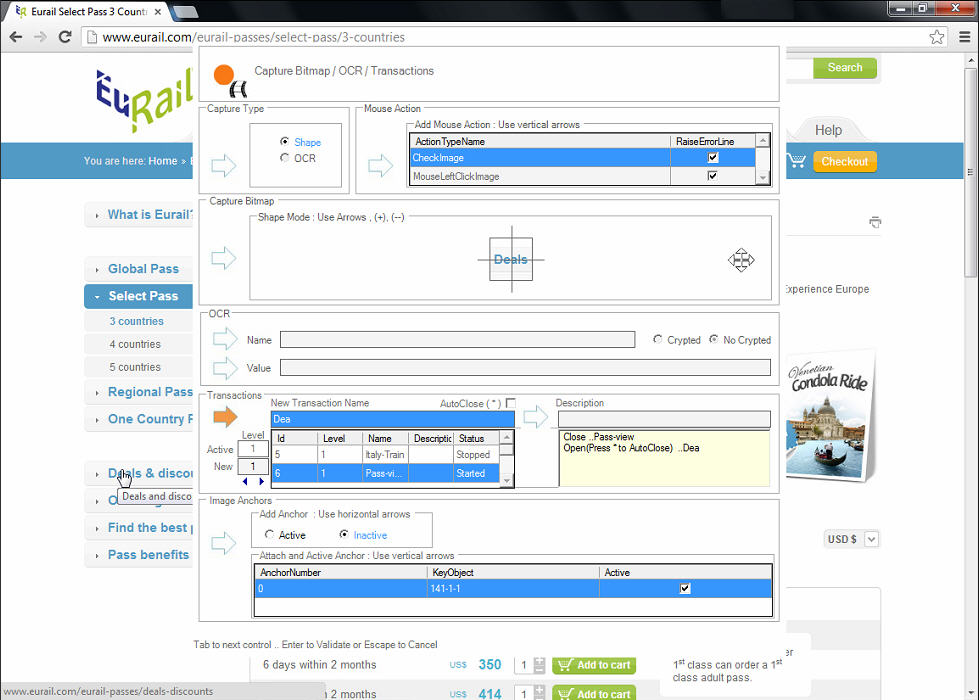Click the arrow icon beside OCR Value
Screen dimensions: 979x700
pyautogui.click(x=225, y=367)
